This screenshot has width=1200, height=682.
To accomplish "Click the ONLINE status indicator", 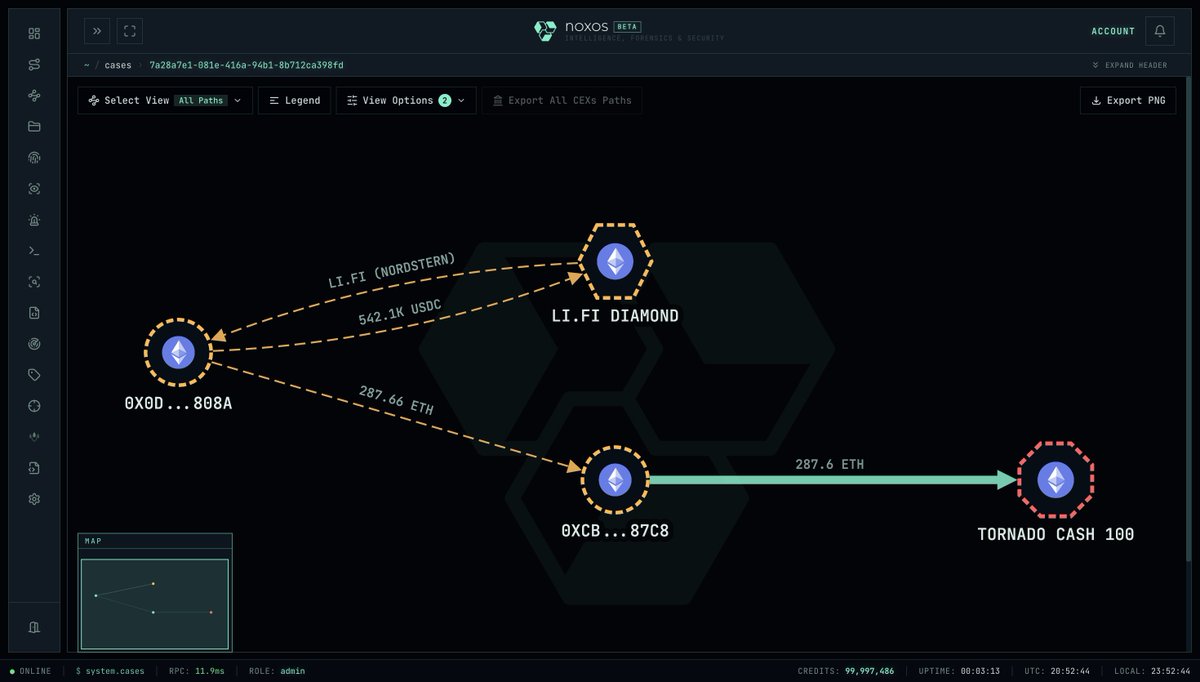I will pos(31,671).
